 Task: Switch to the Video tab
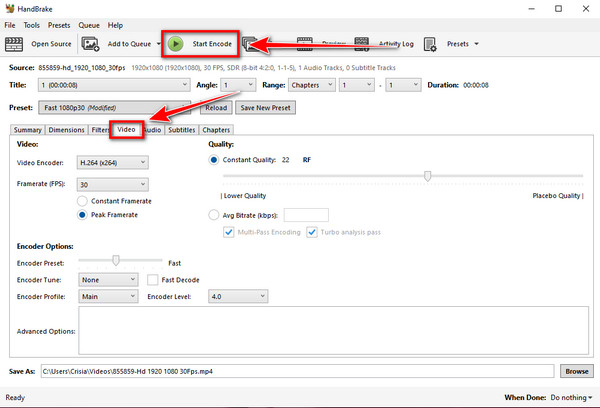(126, 129)
